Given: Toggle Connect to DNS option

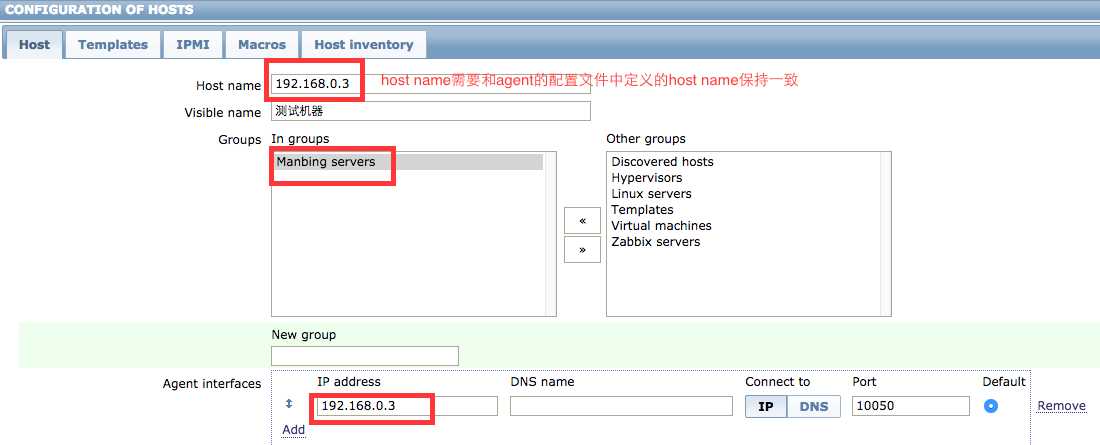Looking at the screenshot, I should point(814,406).
